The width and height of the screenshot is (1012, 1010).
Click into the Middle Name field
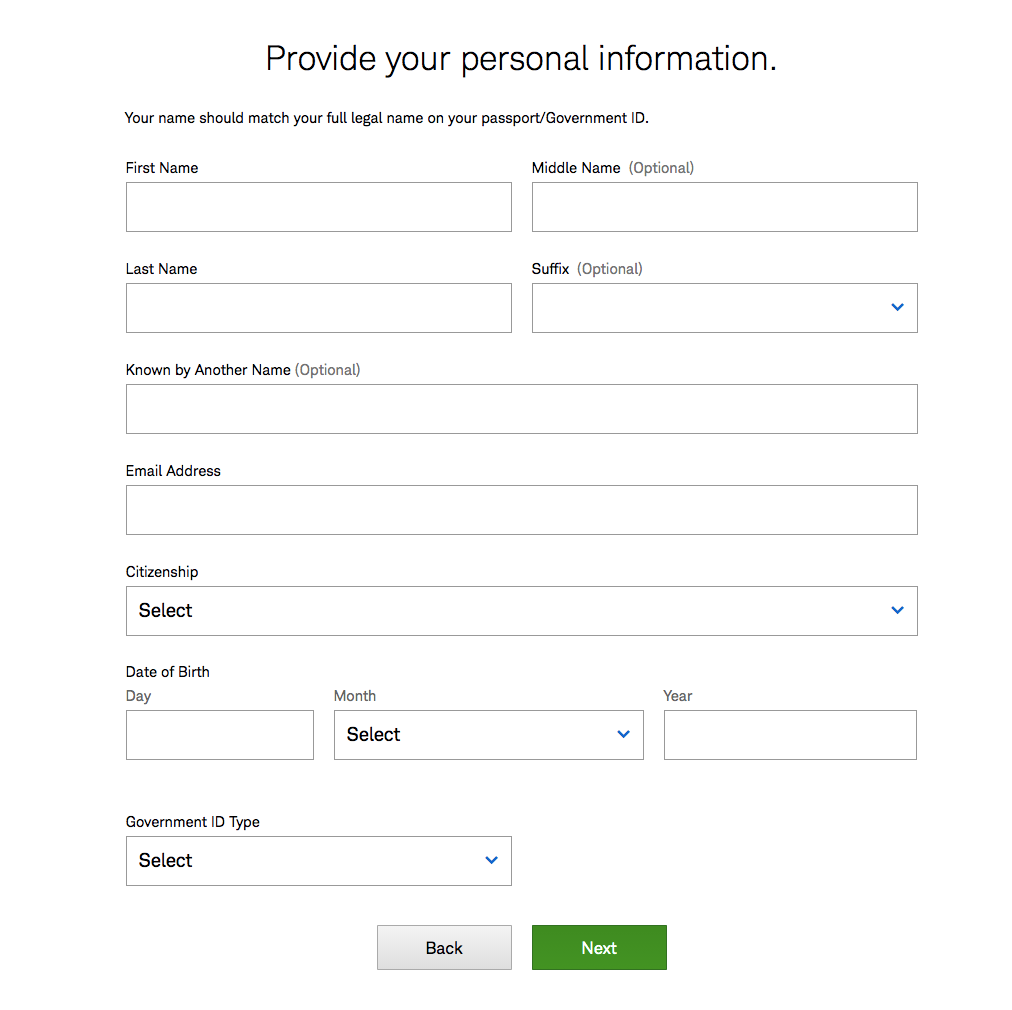pyautogui.click(x=724, y=207)
